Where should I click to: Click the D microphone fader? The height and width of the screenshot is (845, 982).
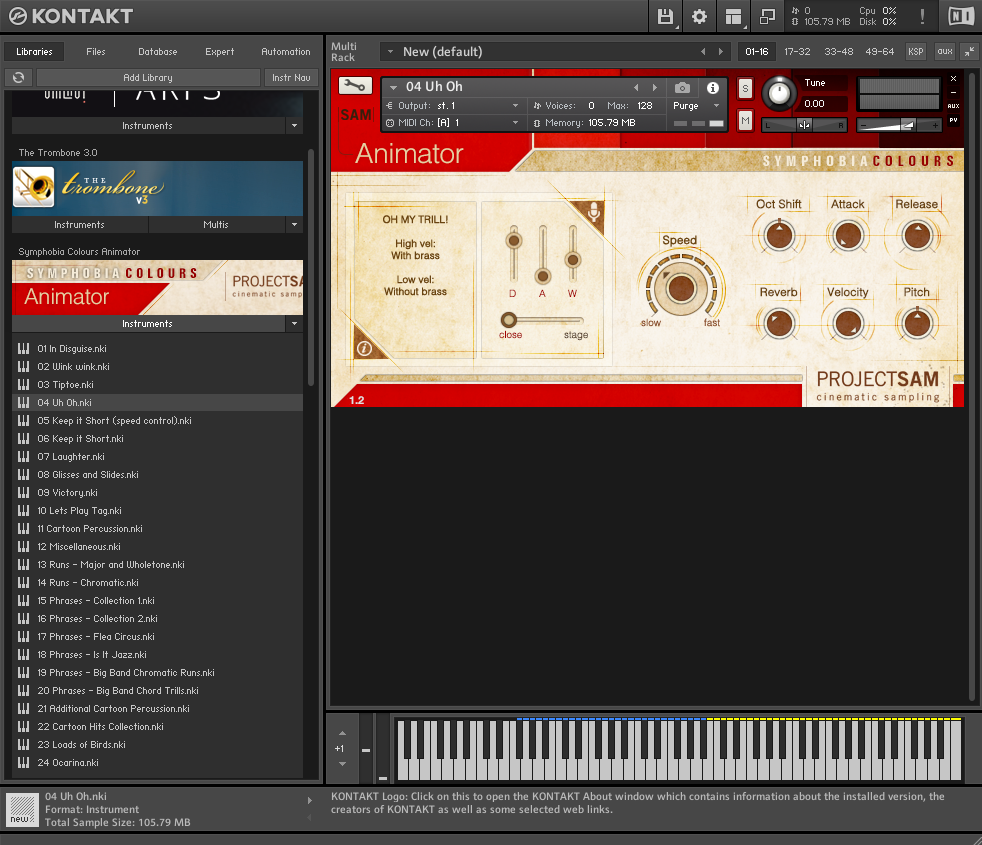click(514, 241)
